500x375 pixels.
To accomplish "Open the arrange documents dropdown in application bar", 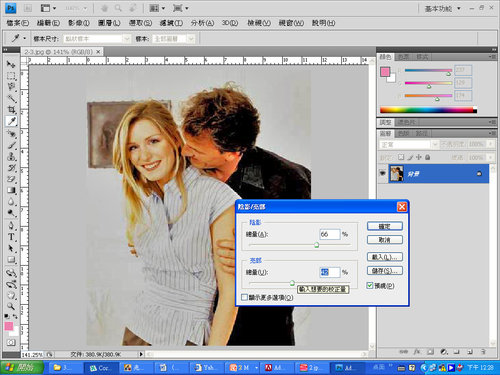I will pyautogui.click(x=157, y=8).
